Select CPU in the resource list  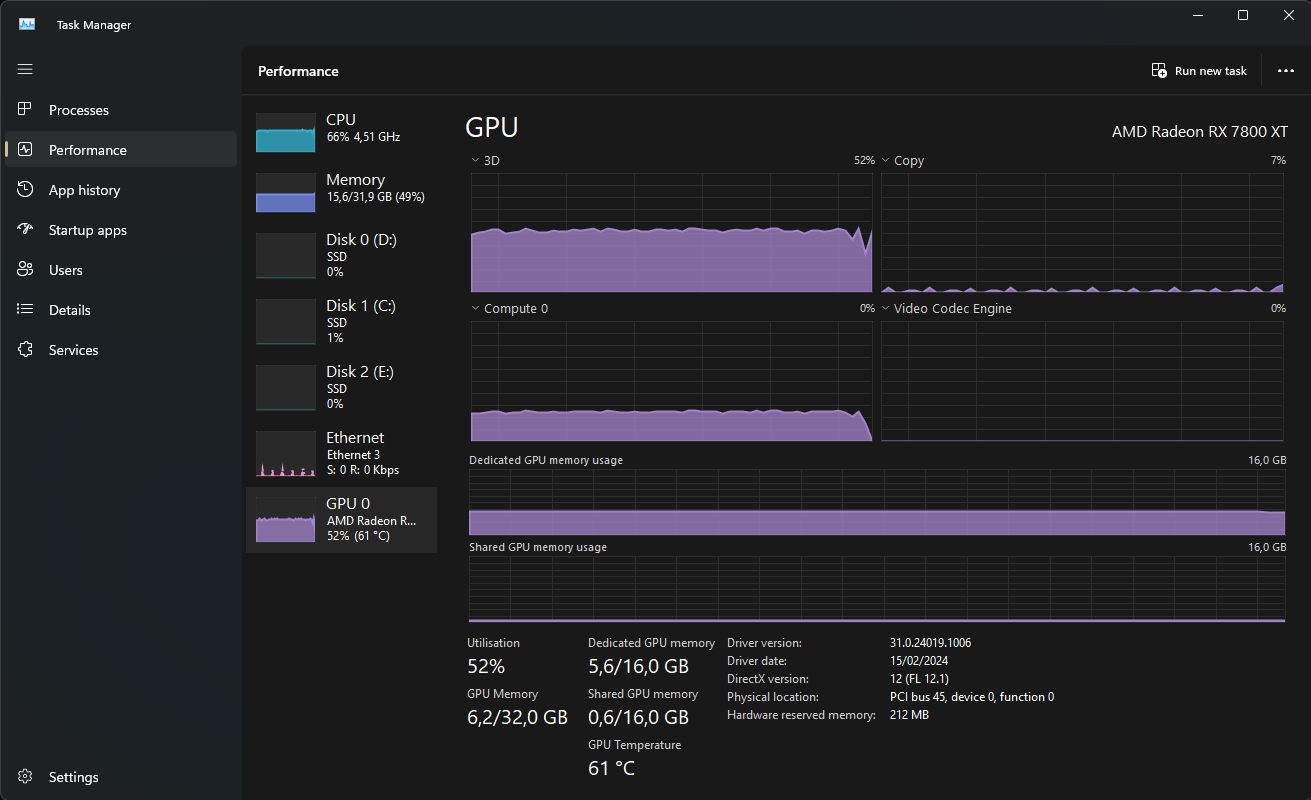(x=341, y=132)
